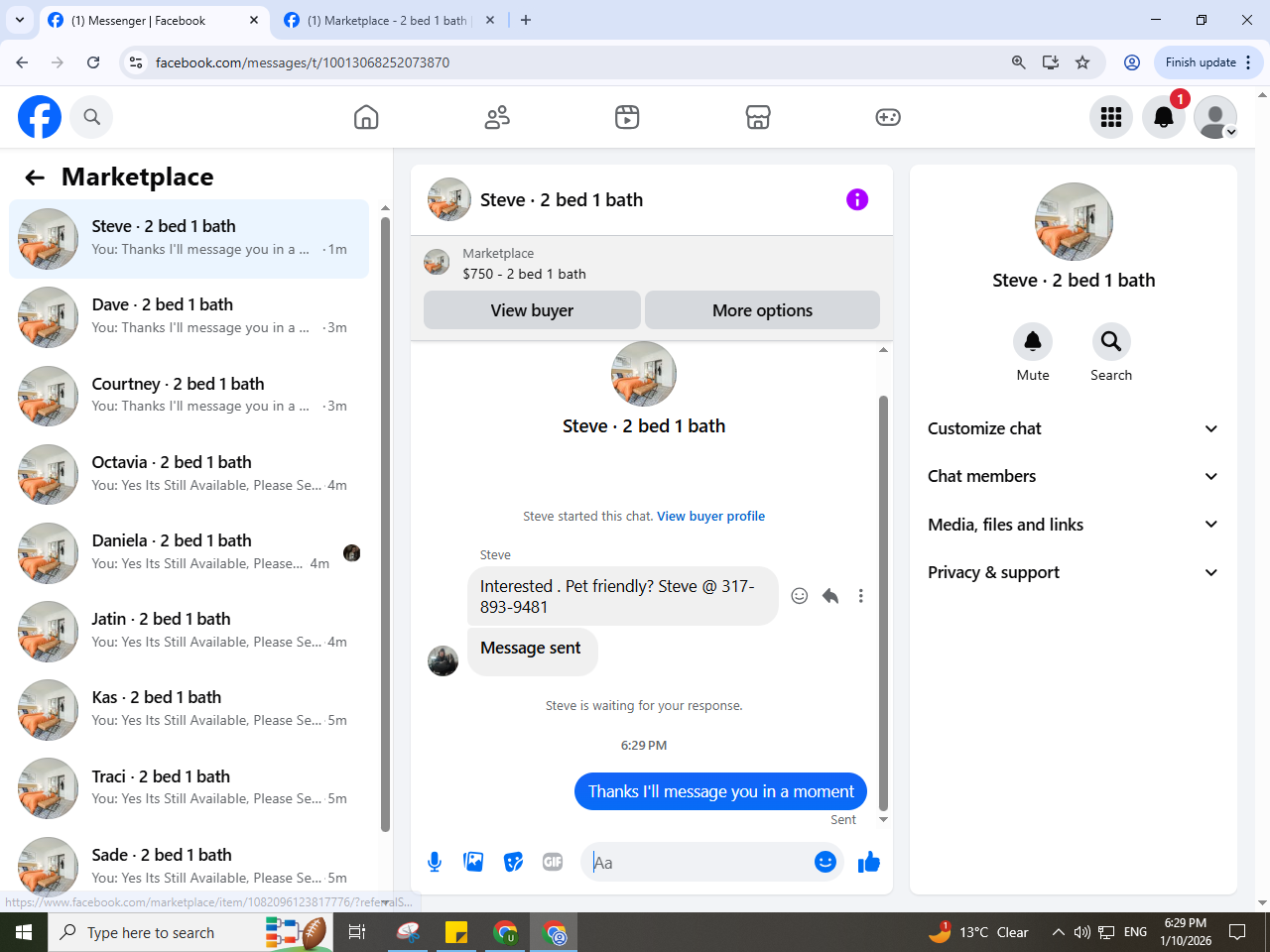Screen dimensions: 1270x952
Task: Open Chrome zoom magnifier in address bar
Action: click(x=1018, y=62)
